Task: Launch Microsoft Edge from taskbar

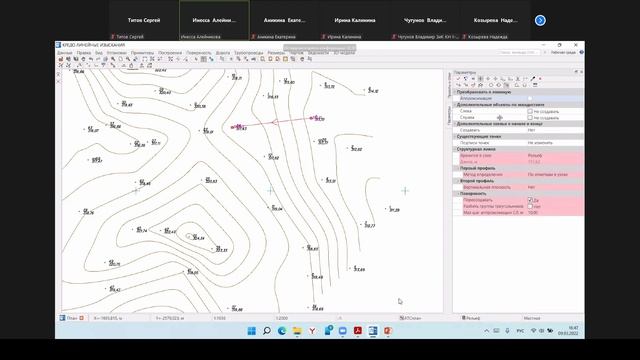Action: pyautogui.click(x=282, y=331)
